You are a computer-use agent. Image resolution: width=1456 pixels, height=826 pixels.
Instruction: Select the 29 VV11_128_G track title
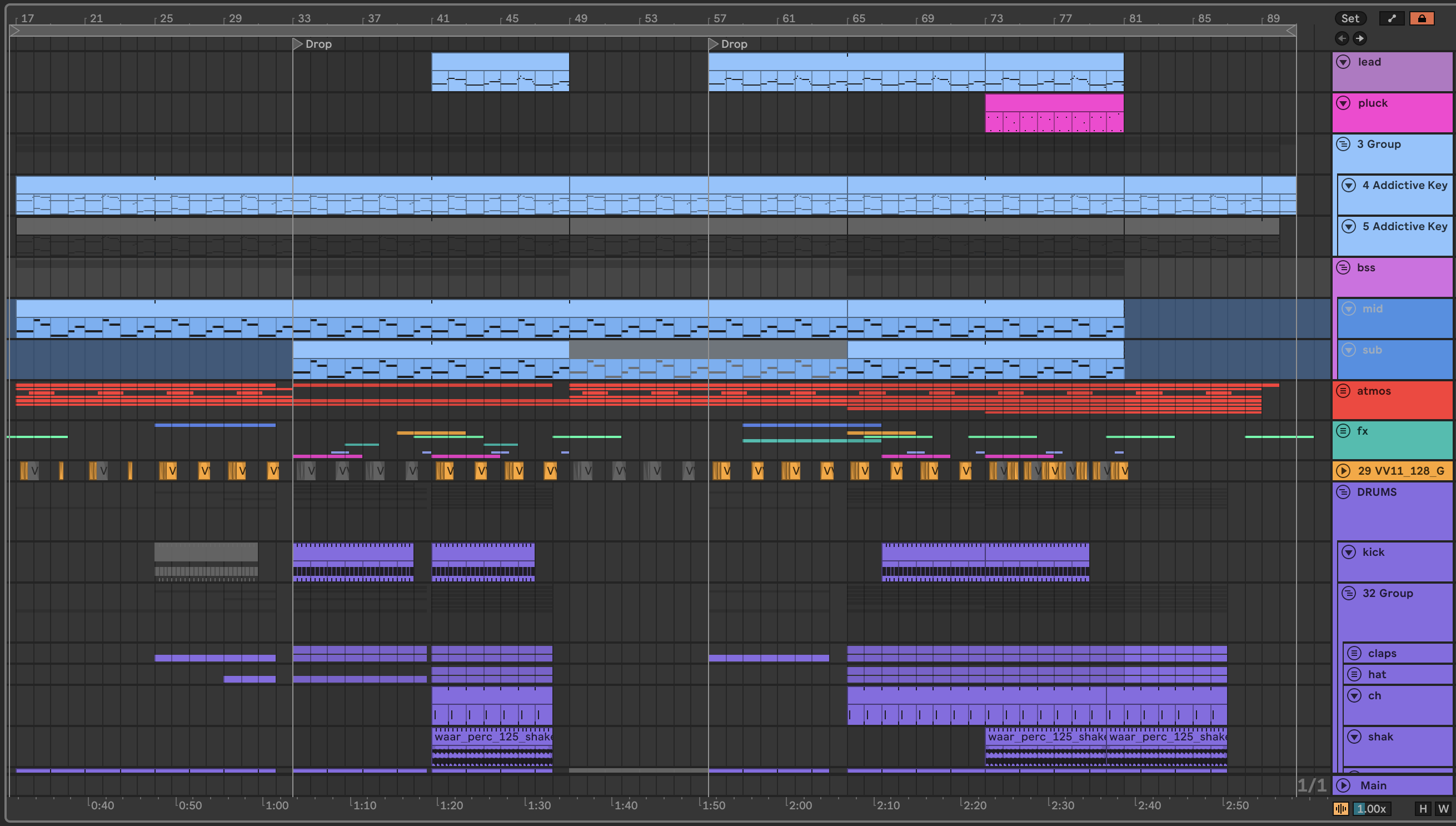point(1400,470)
